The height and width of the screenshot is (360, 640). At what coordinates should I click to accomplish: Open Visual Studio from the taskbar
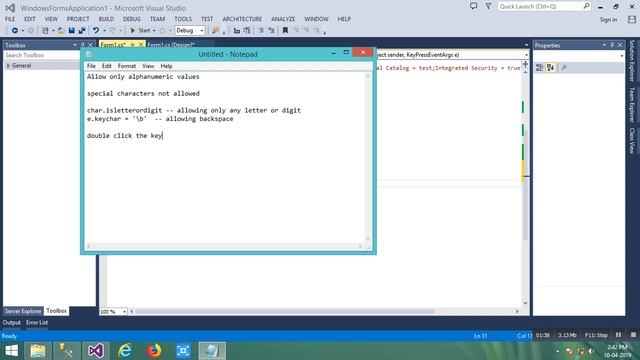96,351
